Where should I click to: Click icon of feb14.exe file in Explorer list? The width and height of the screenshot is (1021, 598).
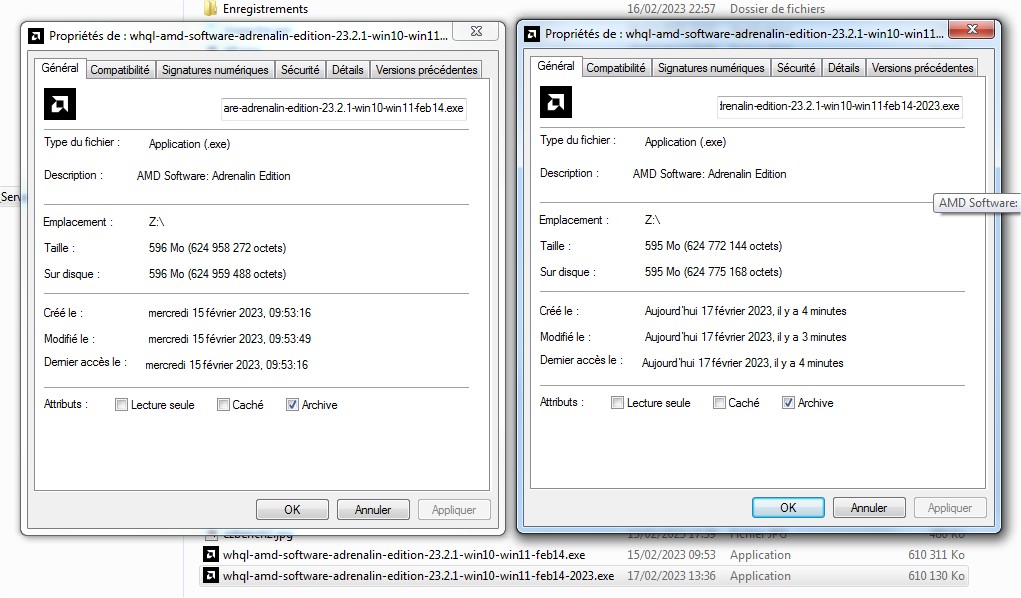[211, 554]
